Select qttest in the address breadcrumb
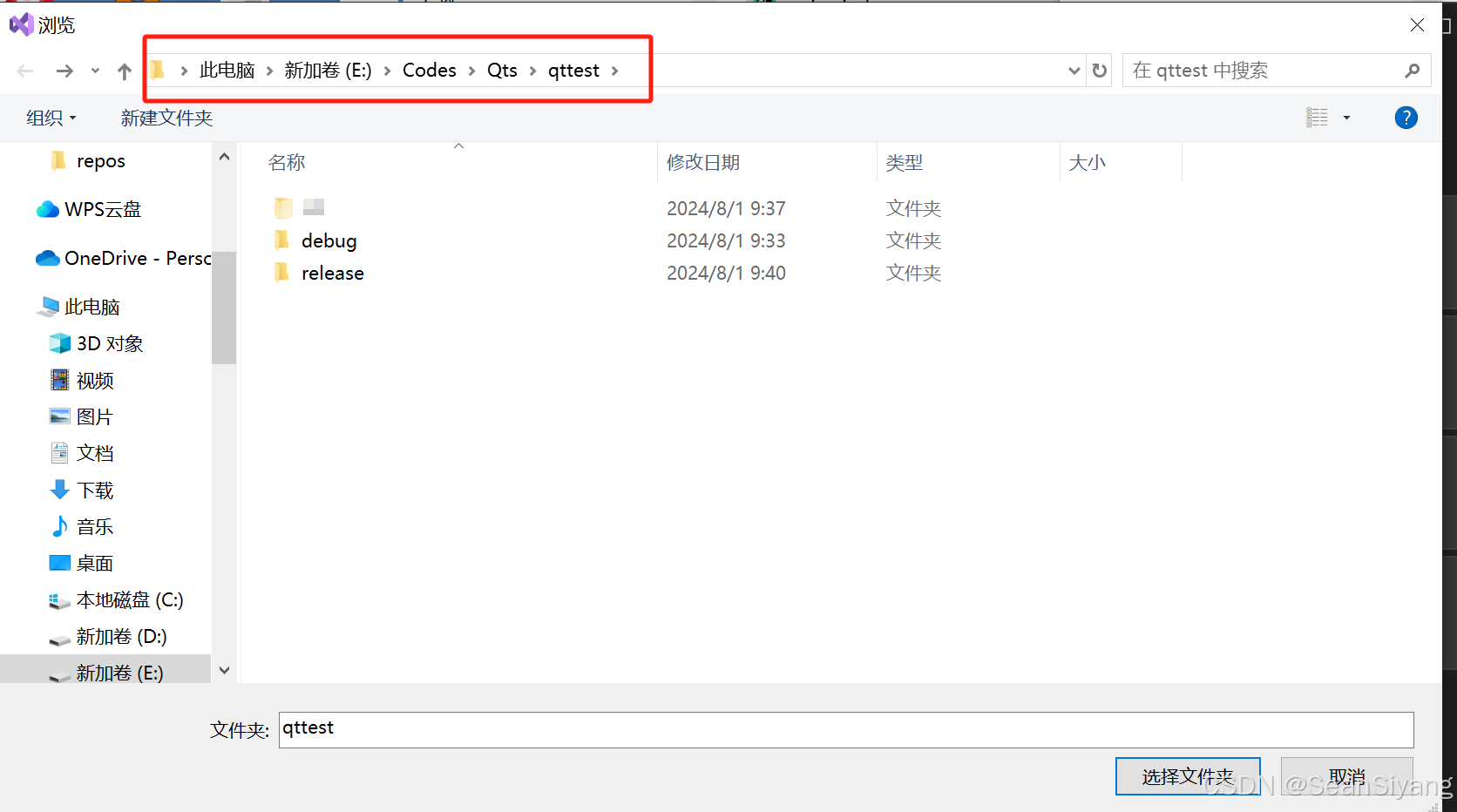The width and height of the screenshot is (1457, 812). point(573,71)
